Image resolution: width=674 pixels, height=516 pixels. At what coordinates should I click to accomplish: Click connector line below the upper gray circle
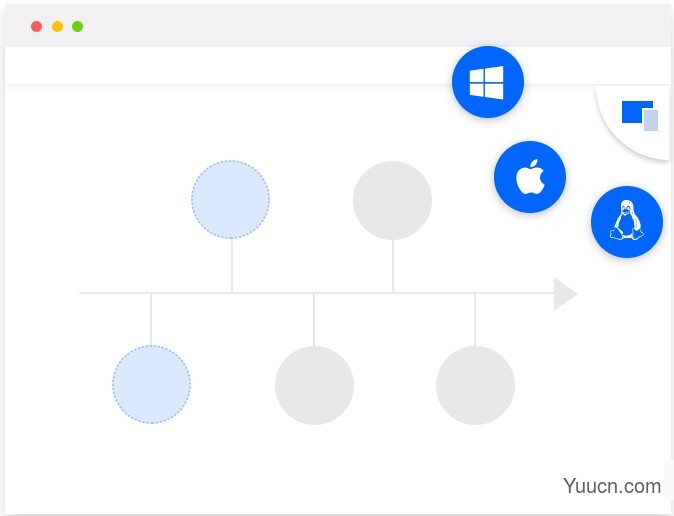coord(393,266)
